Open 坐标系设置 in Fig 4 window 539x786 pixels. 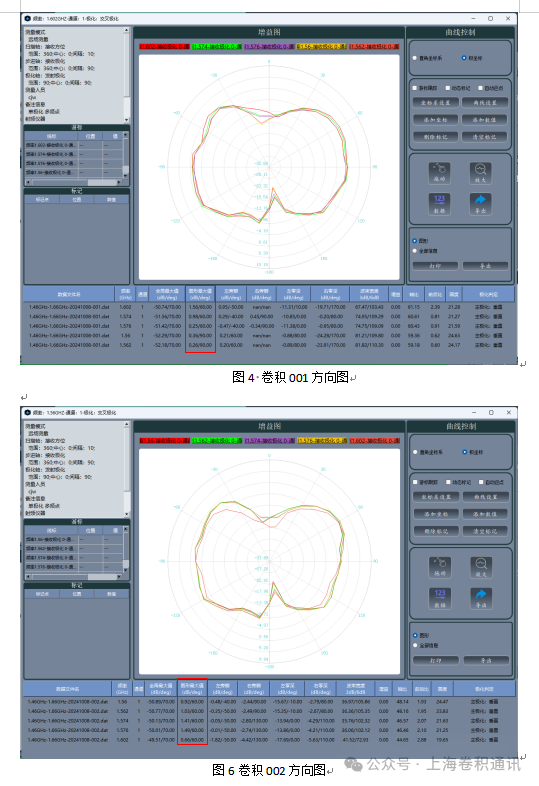point(435,103)
